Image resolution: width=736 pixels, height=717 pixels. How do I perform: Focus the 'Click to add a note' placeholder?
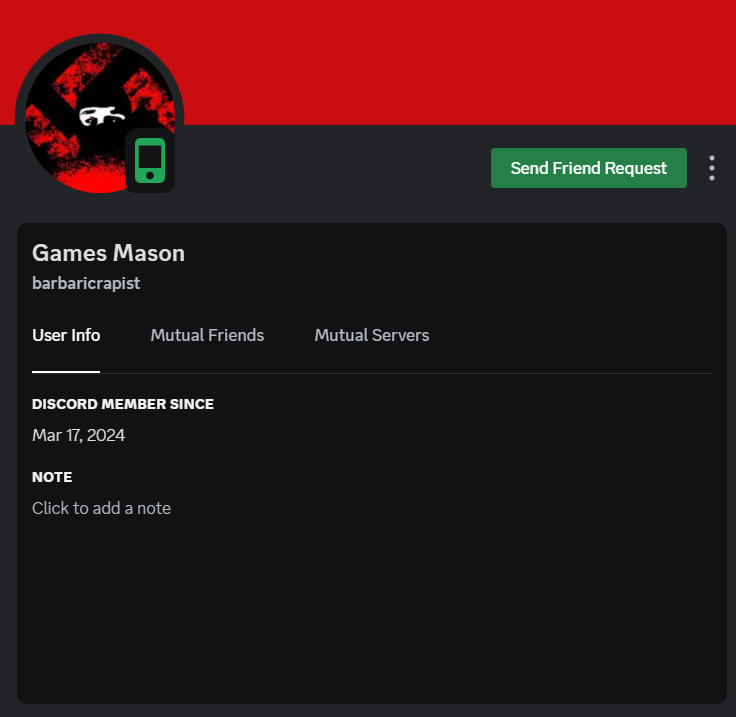pos(101,508)
